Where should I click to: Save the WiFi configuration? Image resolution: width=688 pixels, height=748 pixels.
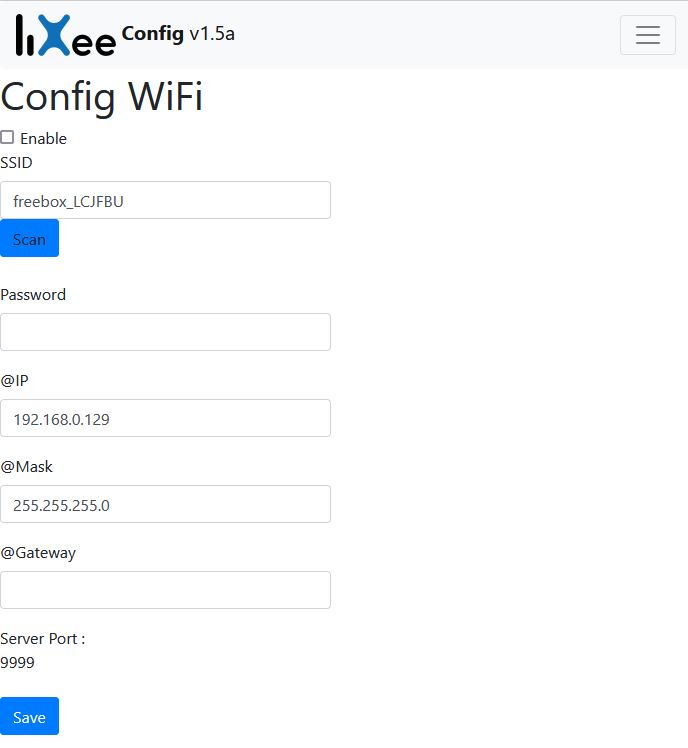pos(29,716)
